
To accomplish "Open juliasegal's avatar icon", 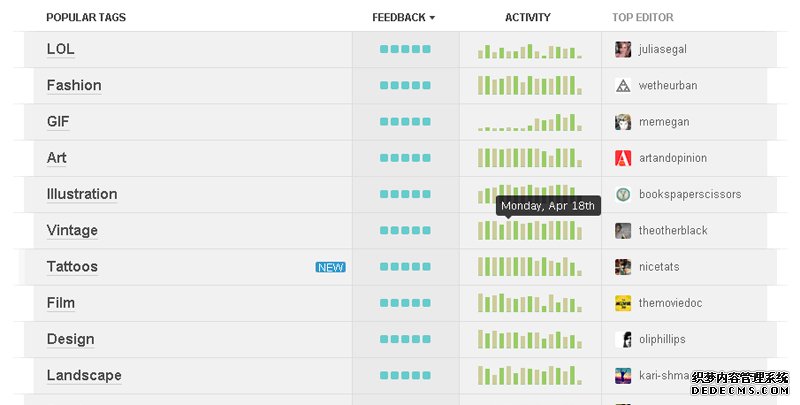I will (623, 49).
